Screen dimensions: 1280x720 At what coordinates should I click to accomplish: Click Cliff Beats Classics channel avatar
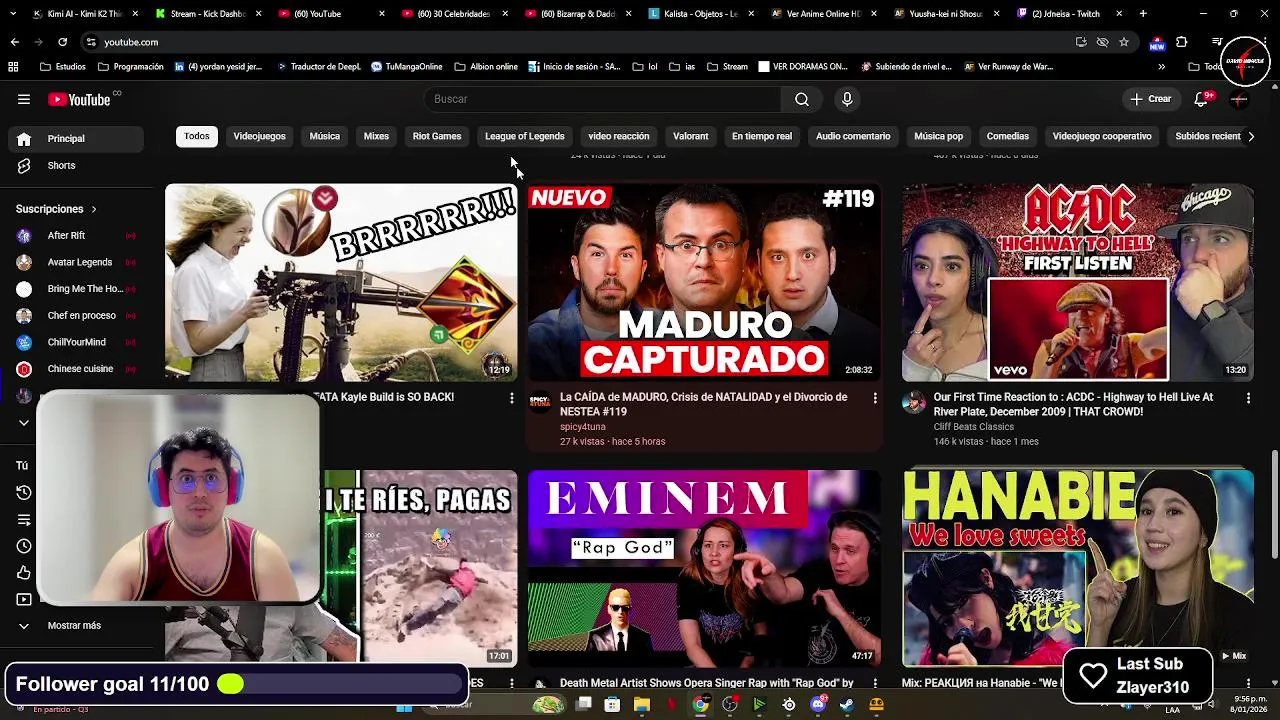913,402
